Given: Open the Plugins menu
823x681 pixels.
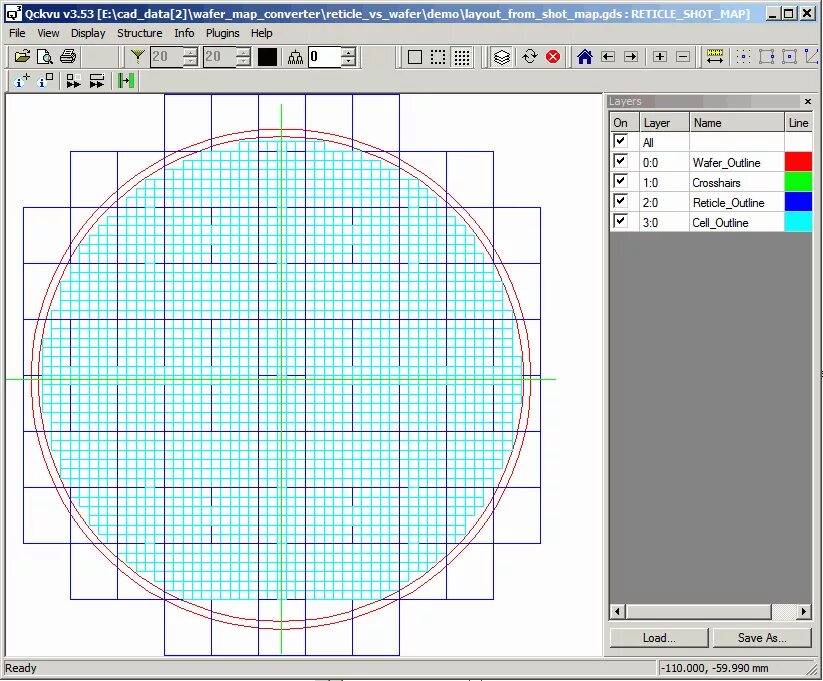Looking at the screenshot, I should (x=223, y=33).
